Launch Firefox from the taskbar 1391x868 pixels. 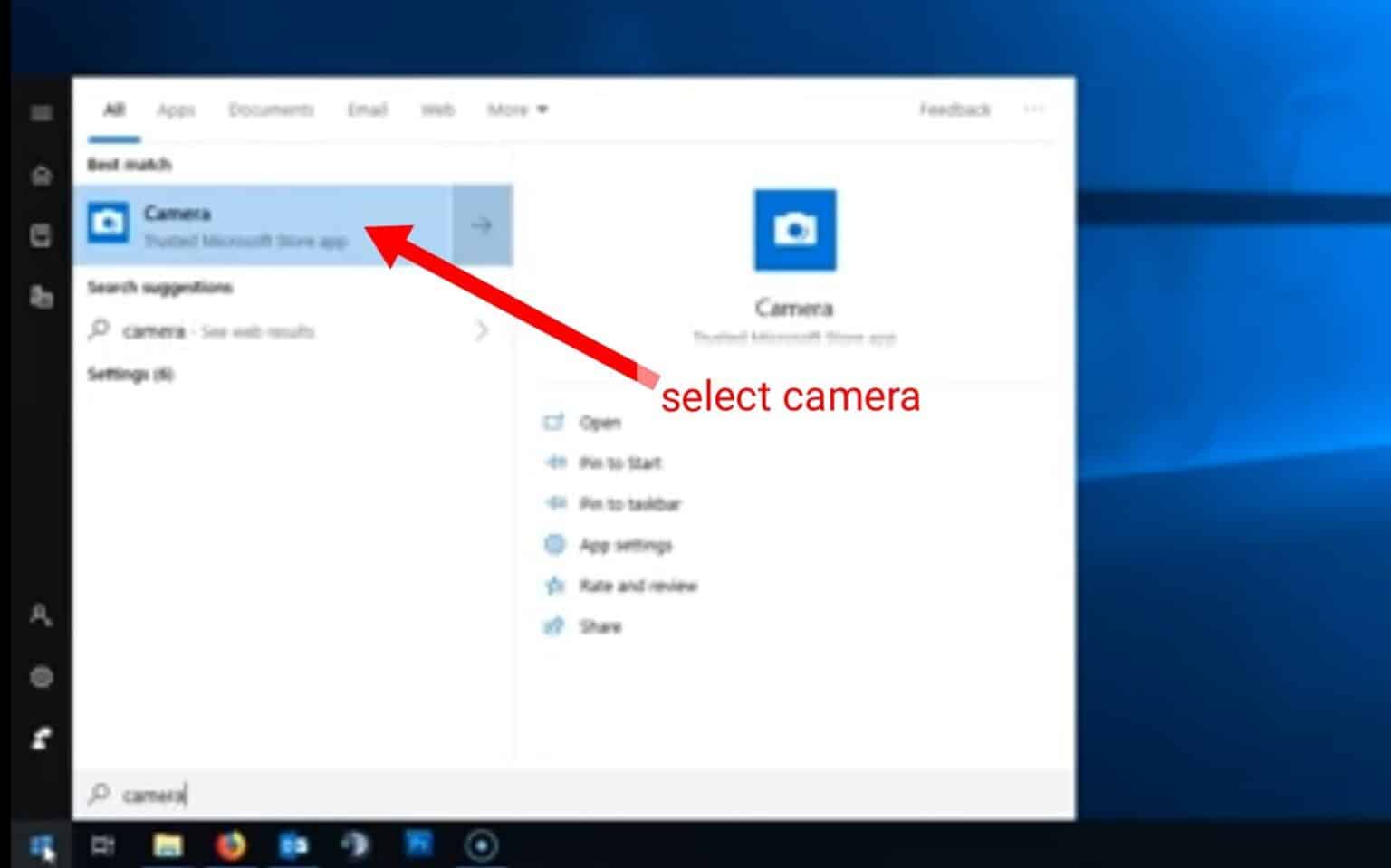click(x=231, y=845)
